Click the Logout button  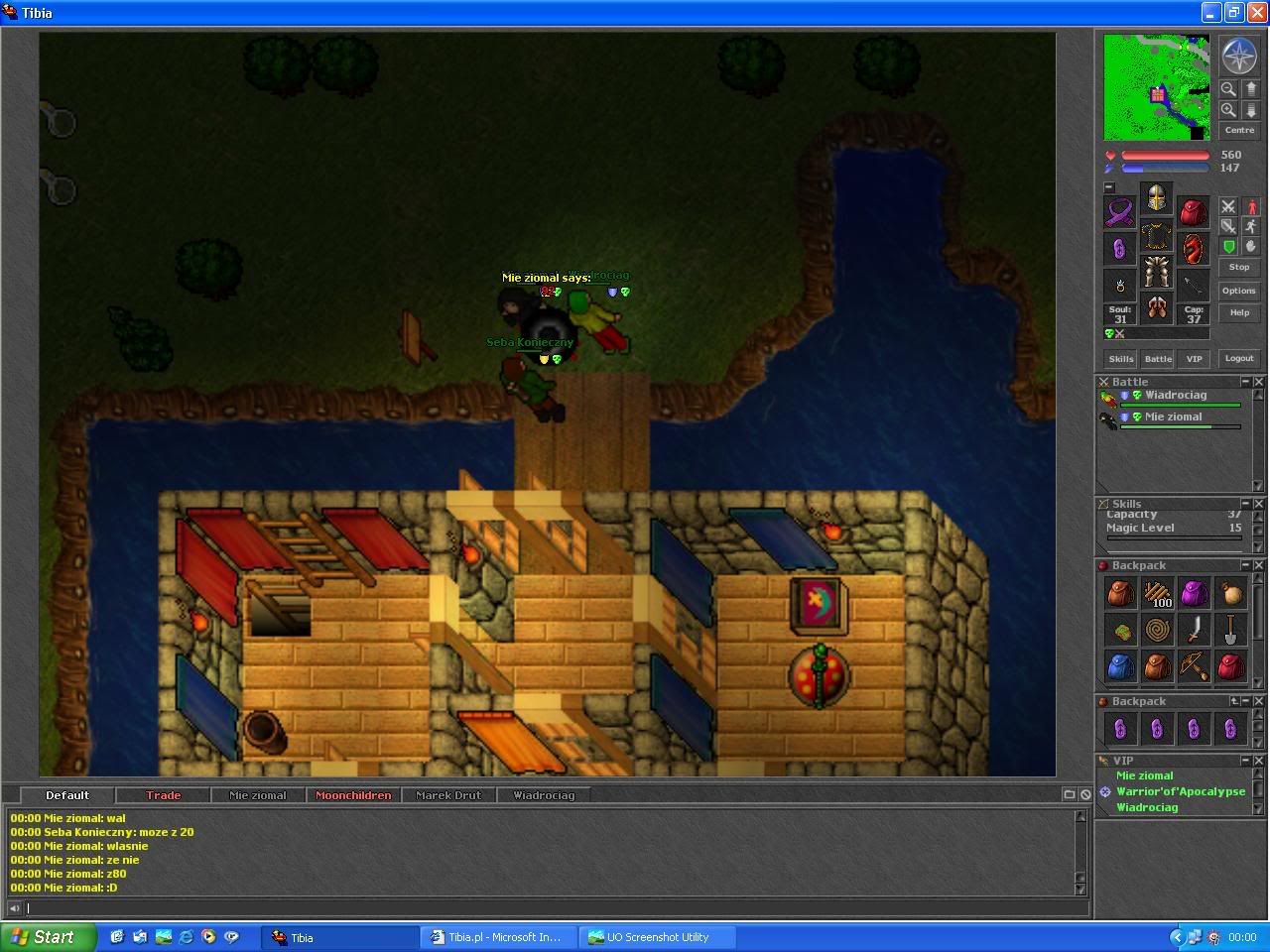pos(1239,359)
